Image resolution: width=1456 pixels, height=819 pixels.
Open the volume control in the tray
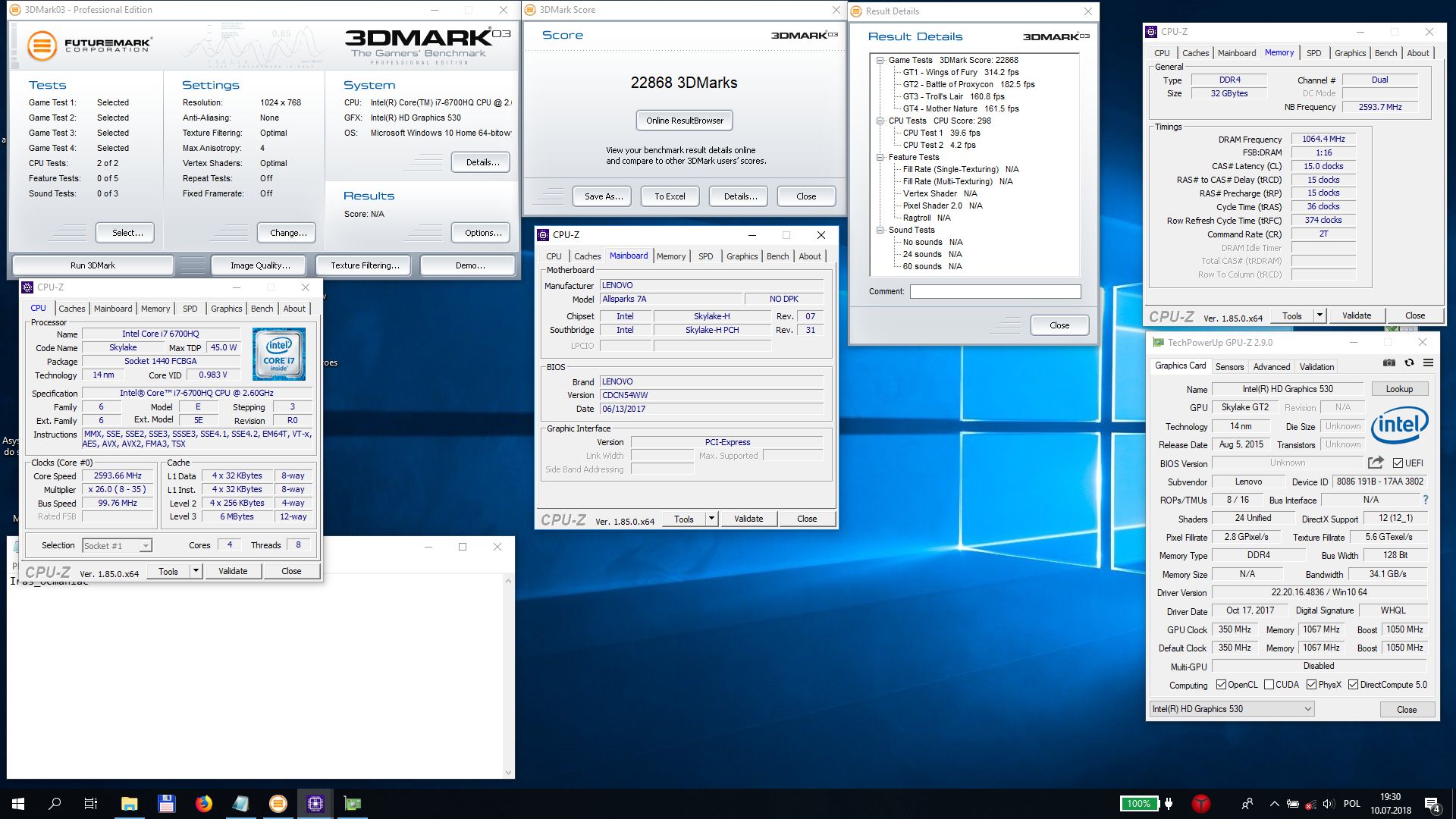click(1328, 804)
